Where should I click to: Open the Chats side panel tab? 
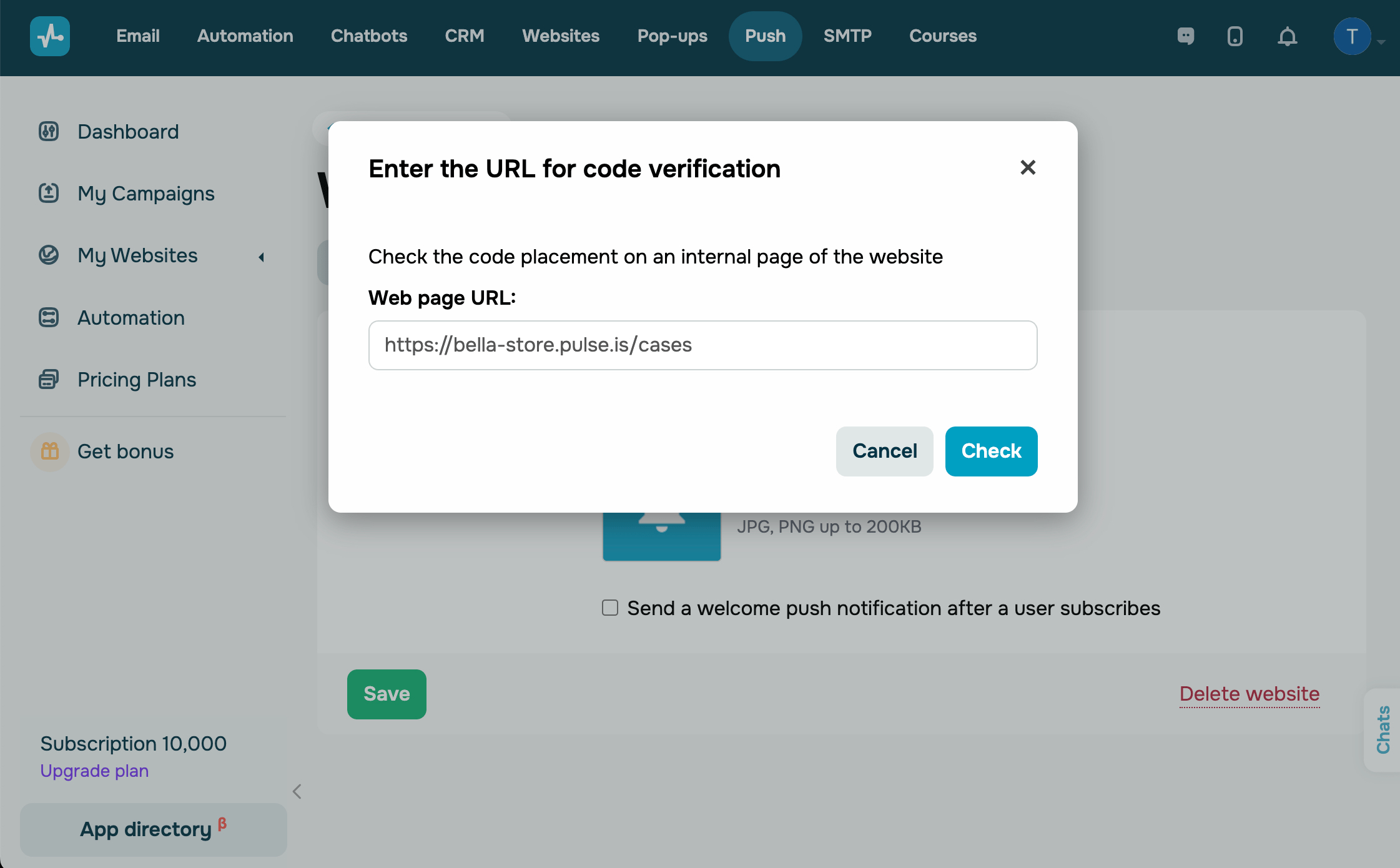(x=1383, y=729)
